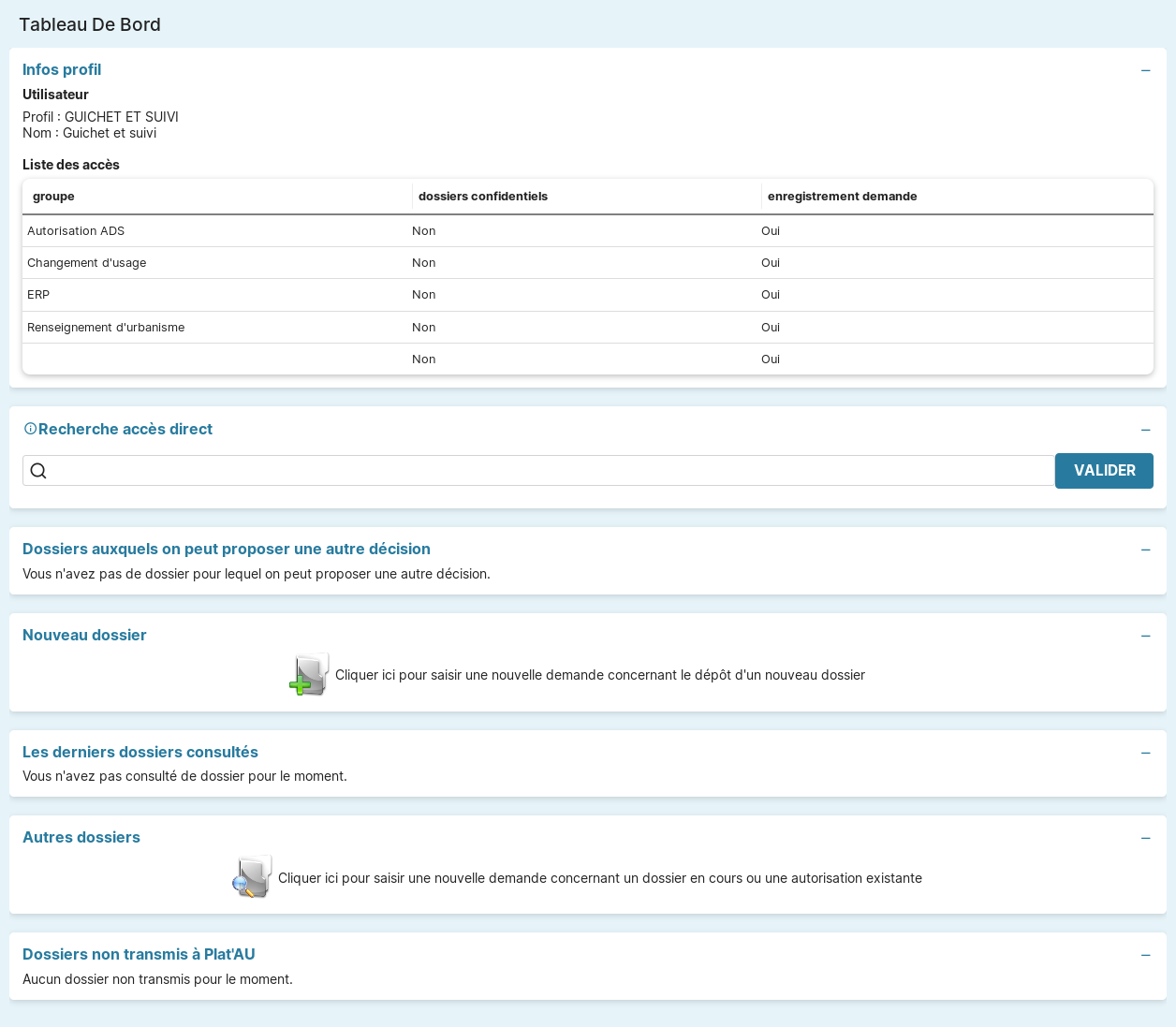Collapse the Infos profil widget
This screenshot has height=1027, width=1176.
(x=1145, y=71)
